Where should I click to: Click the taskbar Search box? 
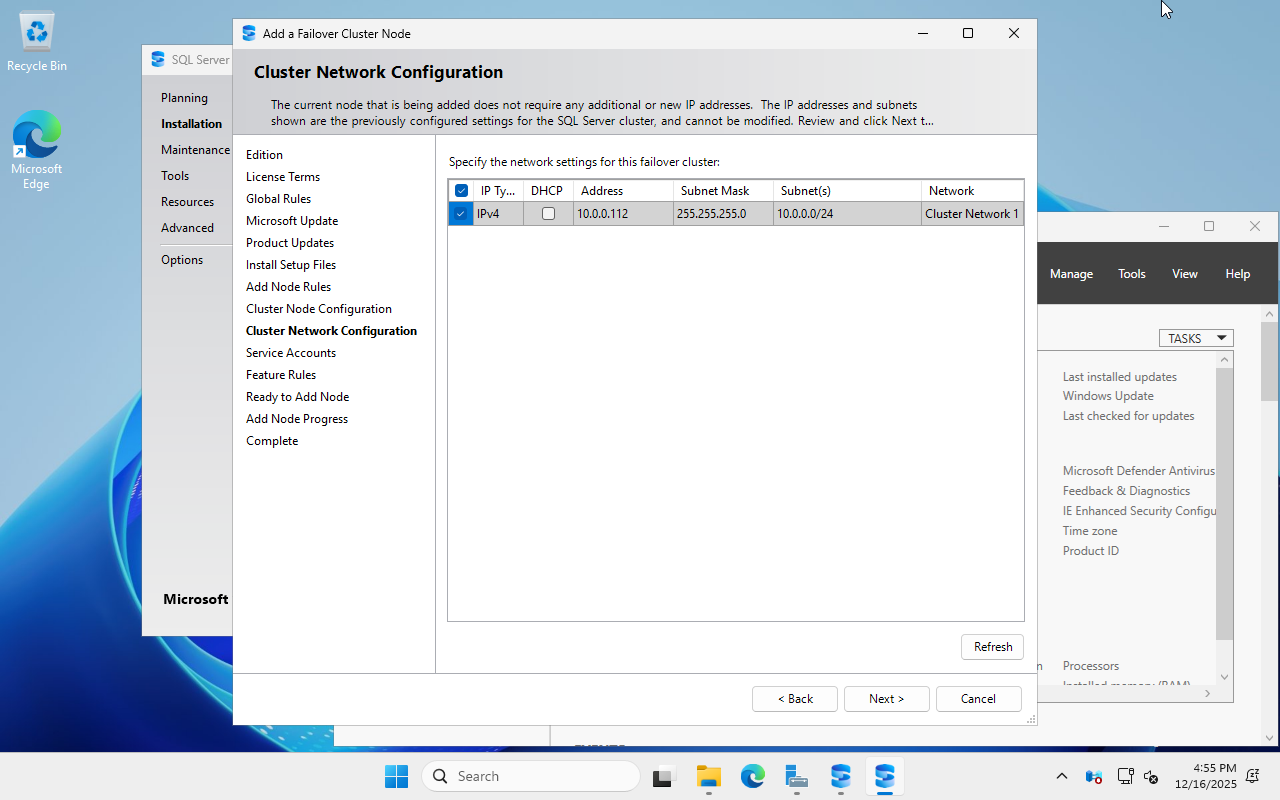pos(531,776)
